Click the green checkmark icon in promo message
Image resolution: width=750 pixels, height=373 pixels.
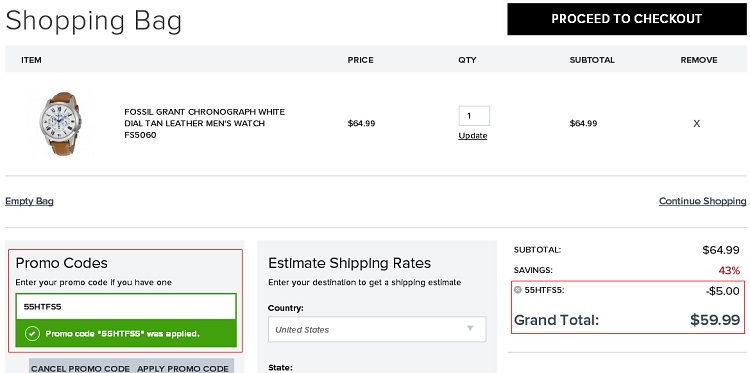coord(32,333)
